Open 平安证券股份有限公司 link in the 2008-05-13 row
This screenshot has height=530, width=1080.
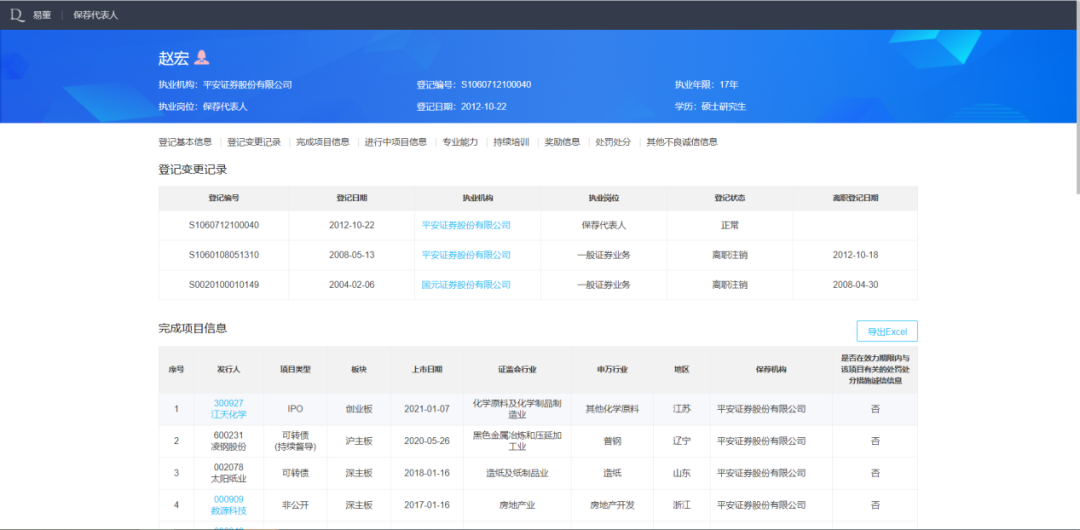click(466, 255)
